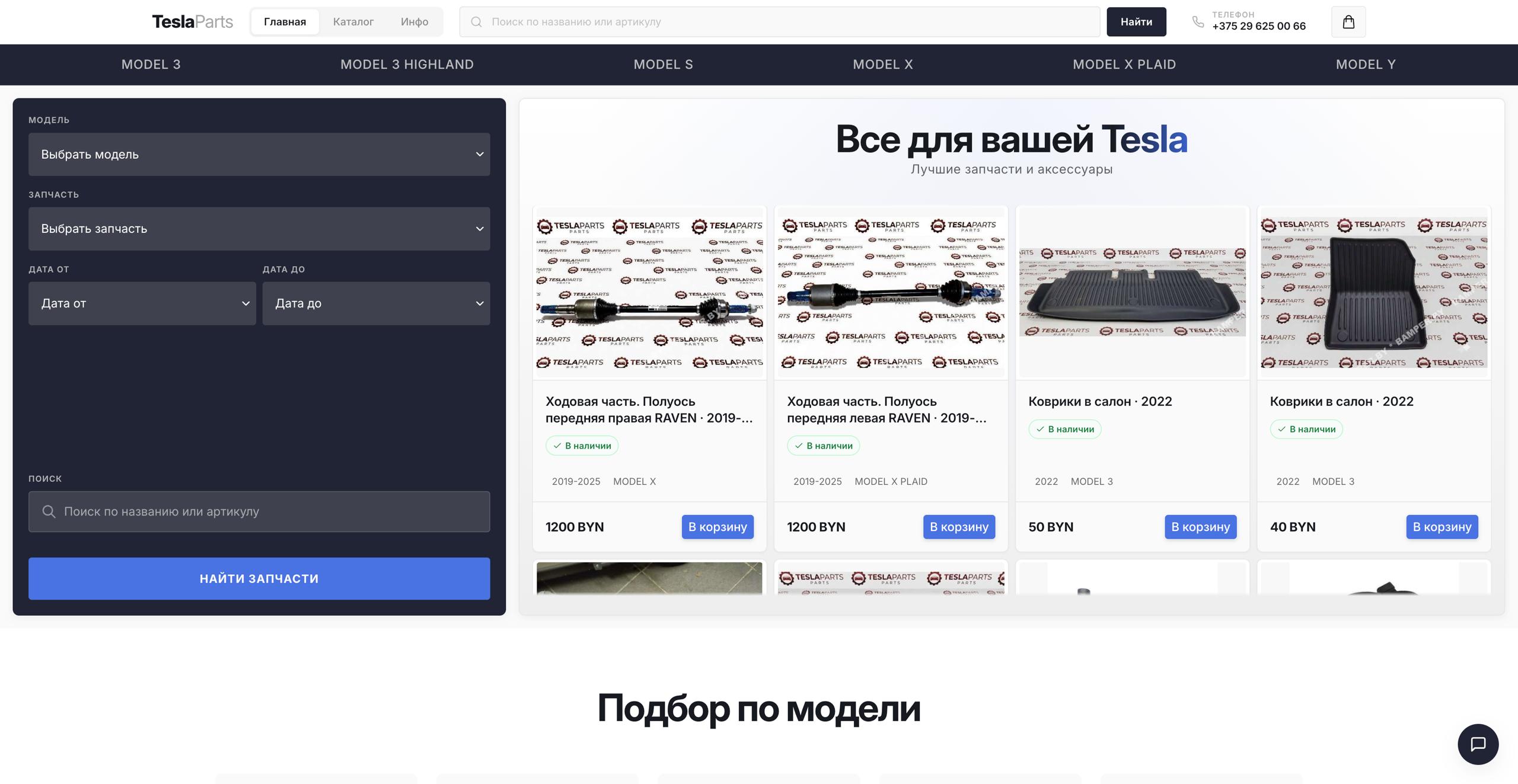Click the magnifier icon in sidebar search
This screenshot has width=1518, height=784.
49,511
